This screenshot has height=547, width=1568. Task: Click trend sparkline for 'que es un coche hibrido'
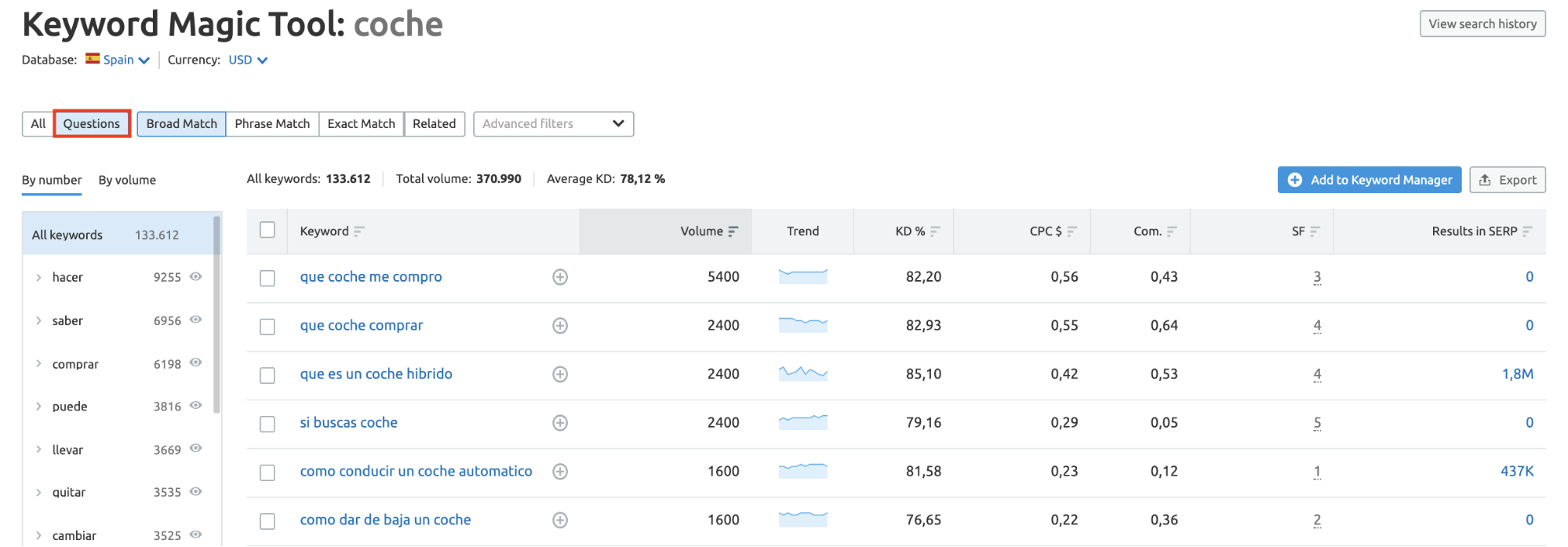click(x=802, y=374)
